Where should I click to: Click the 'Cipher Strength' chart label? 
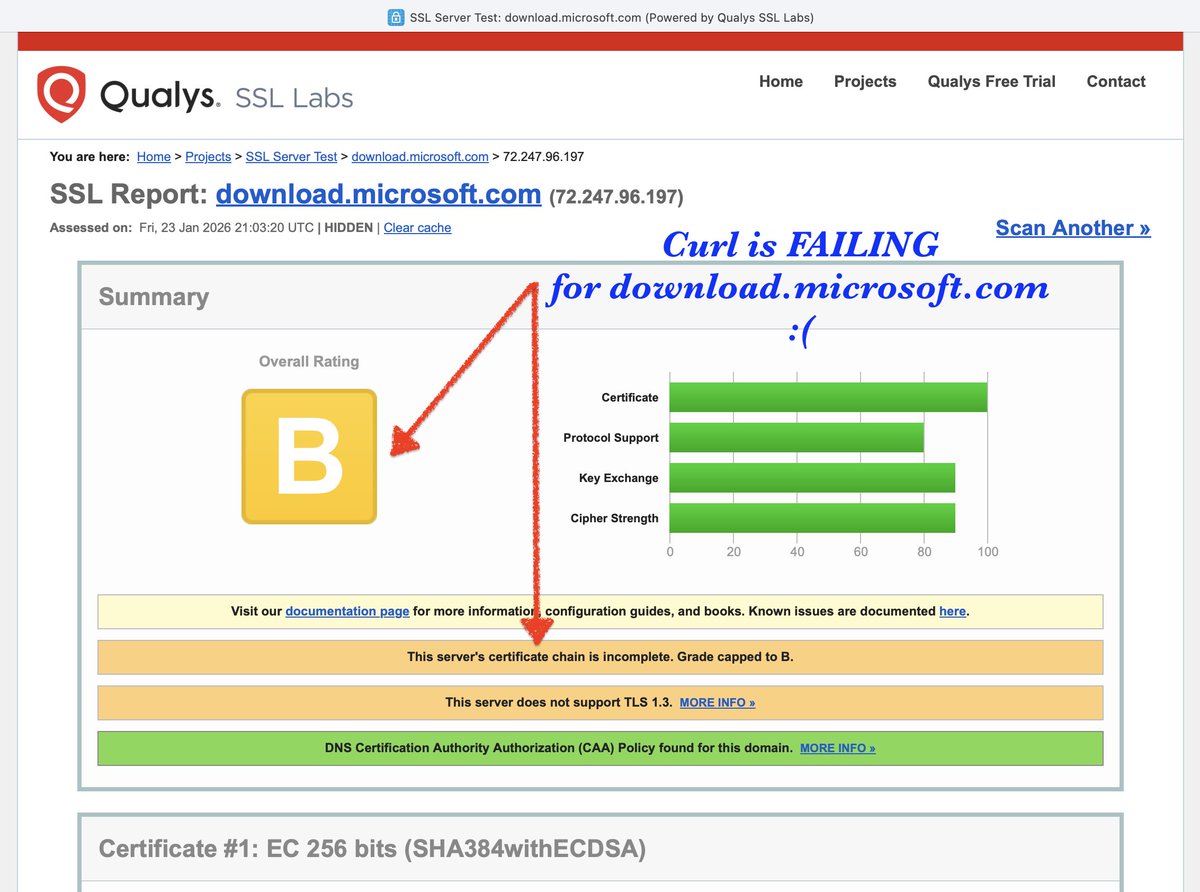(615, 518)
